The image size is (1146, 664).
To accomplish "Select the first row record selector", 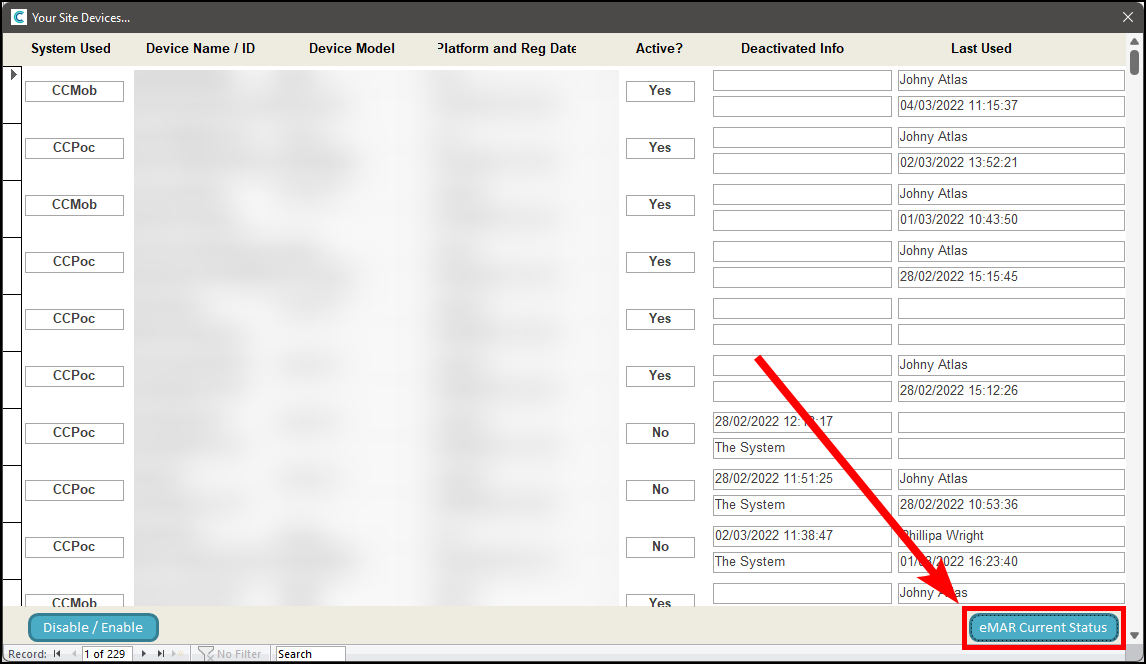I will (x=12, y=95).
